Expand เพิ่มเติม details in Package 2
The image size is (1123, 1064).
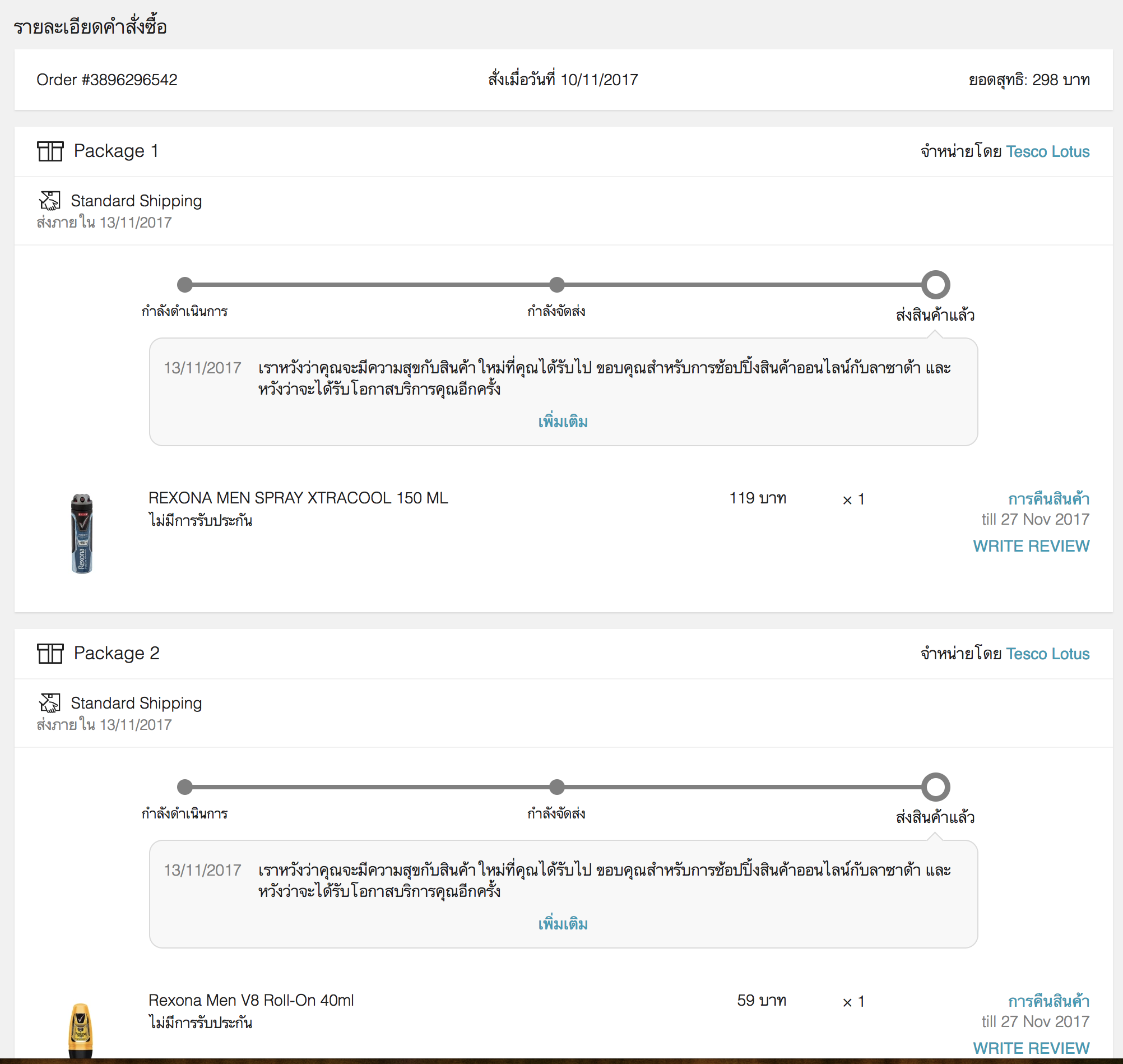click(x=563, y=924)
